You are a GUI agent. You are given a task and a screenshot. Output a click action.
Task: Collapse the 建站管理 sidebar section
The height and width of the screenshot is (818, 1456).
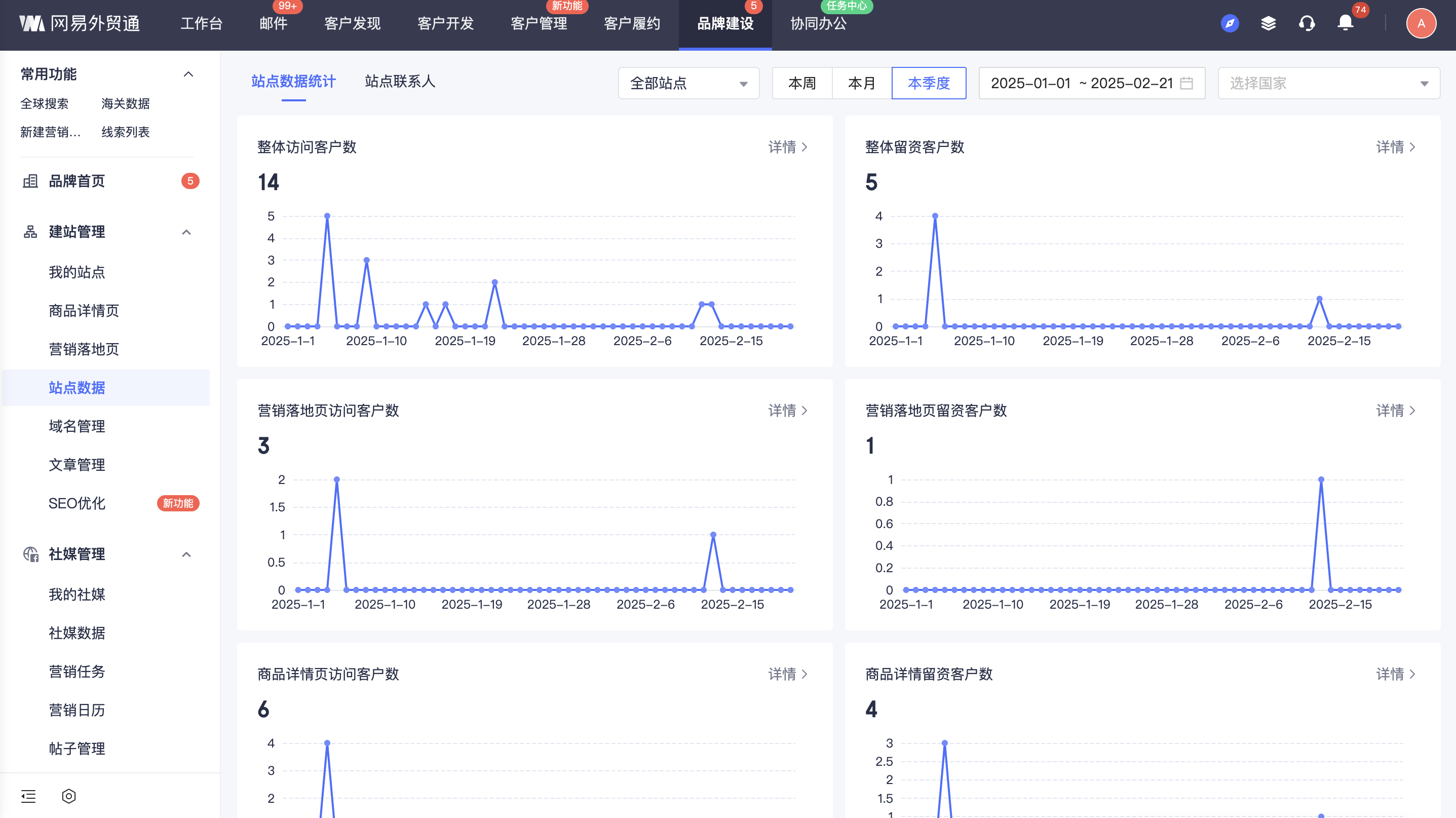(x=186, y=232)
